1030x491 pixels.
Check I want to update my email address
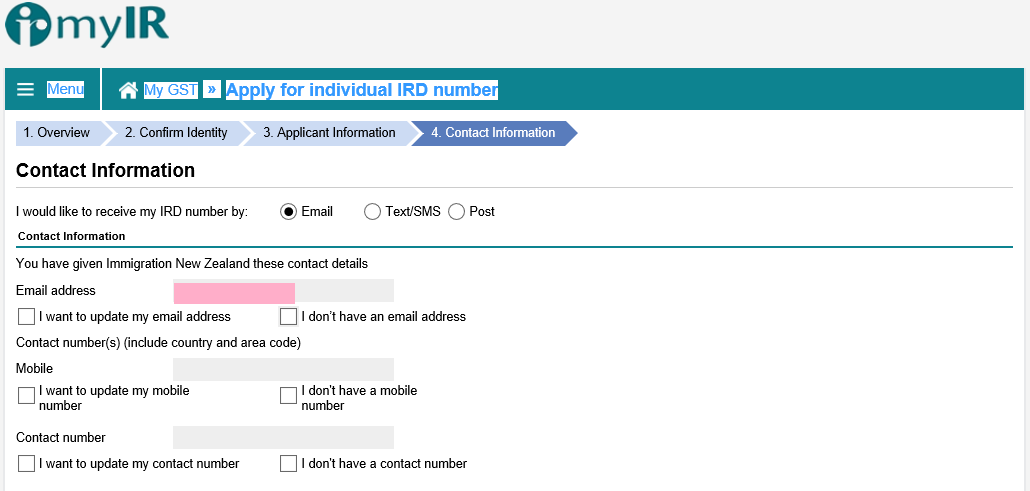tap(27, 317)
